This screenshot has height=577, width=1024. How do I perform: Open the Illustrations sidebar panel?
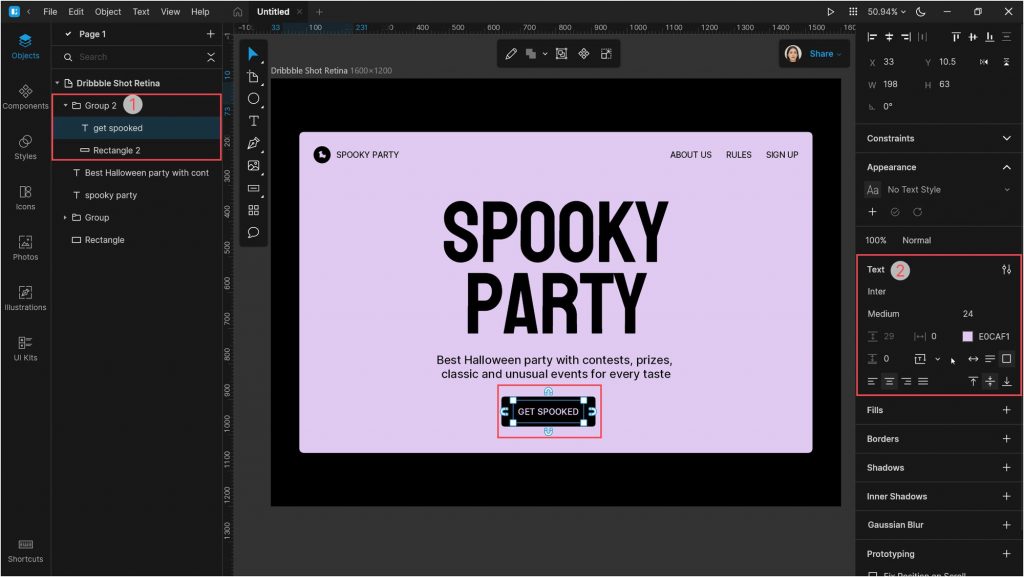25,298
